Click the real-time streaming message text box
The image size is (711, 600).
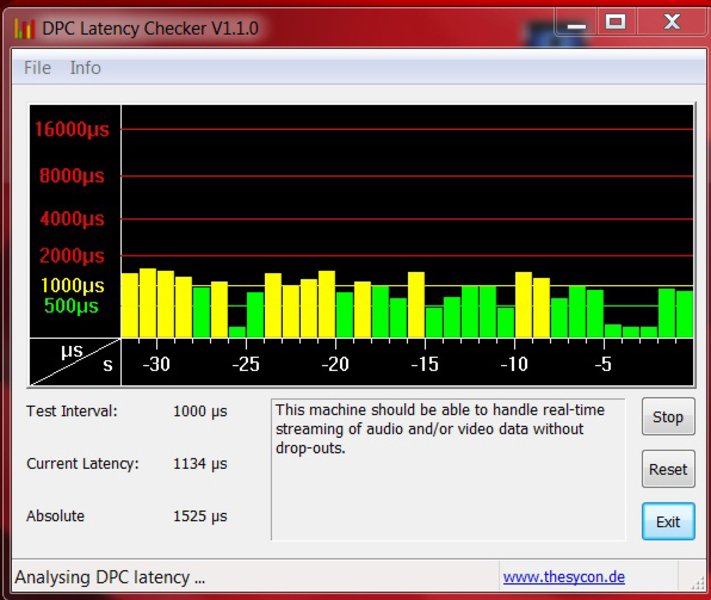coord(448,469)
